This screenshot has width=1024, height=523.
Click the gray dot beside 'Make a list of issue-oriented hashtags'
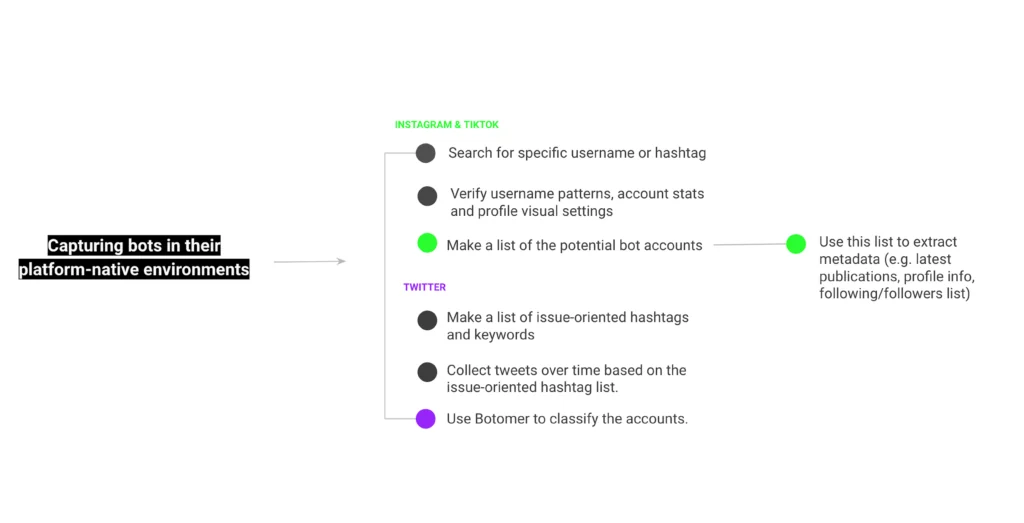pyautogui.click(x=427, y=320)
